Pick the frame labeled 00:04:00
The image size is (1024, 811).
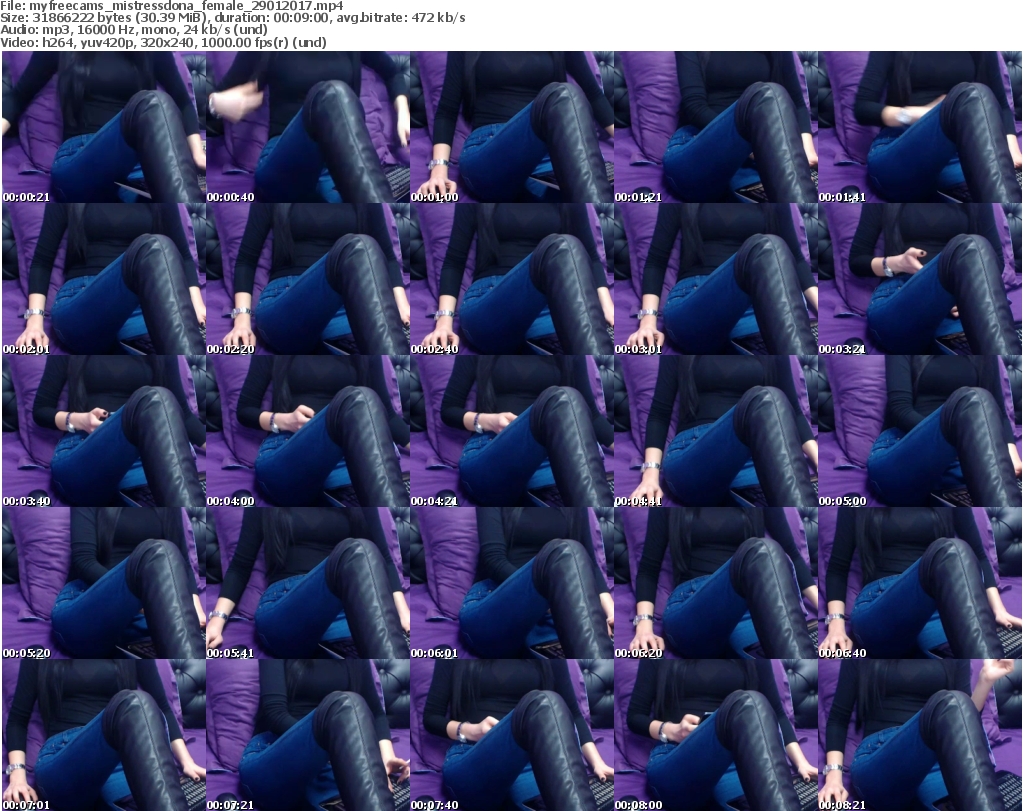[308, 432]
